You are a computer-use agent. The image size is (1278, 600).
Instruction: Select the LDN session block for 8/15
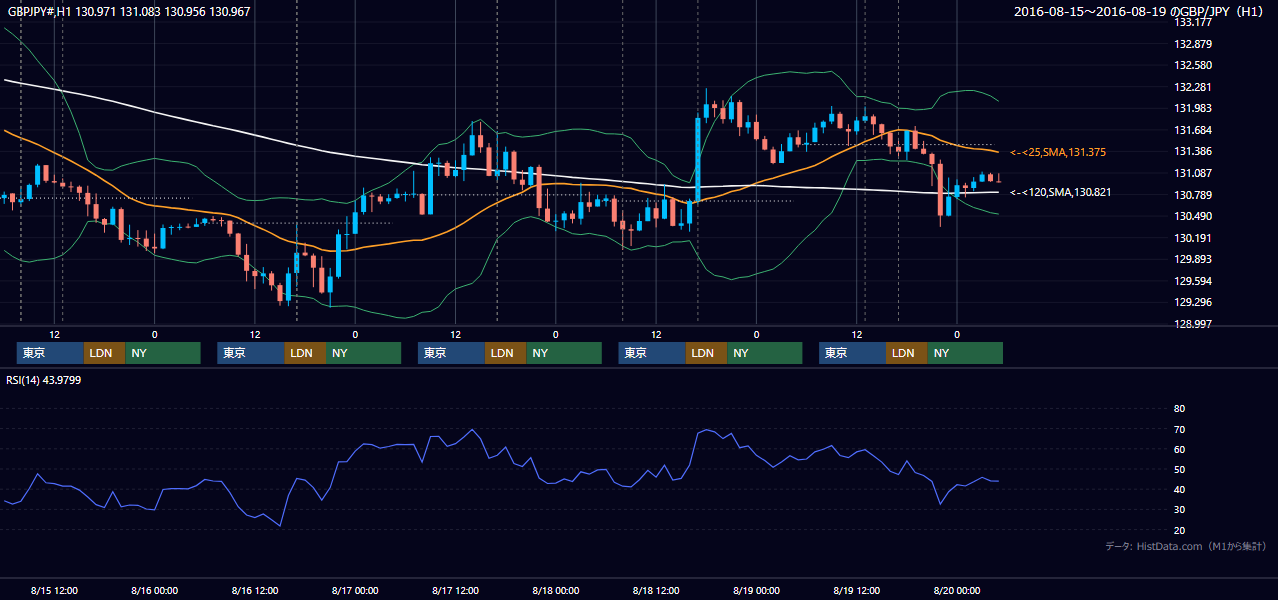104,353
